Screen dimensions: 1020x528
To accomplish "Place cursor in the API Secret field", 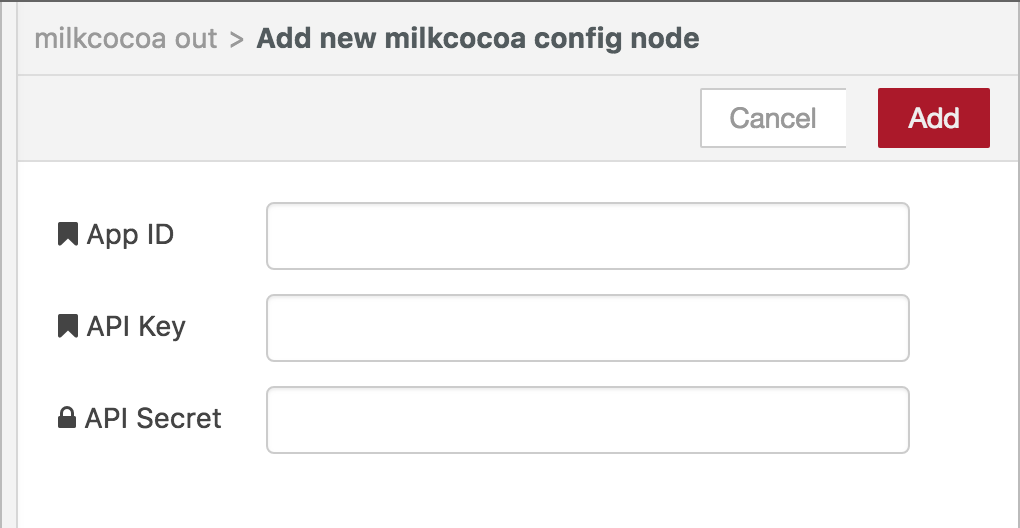I will [587, 419].
